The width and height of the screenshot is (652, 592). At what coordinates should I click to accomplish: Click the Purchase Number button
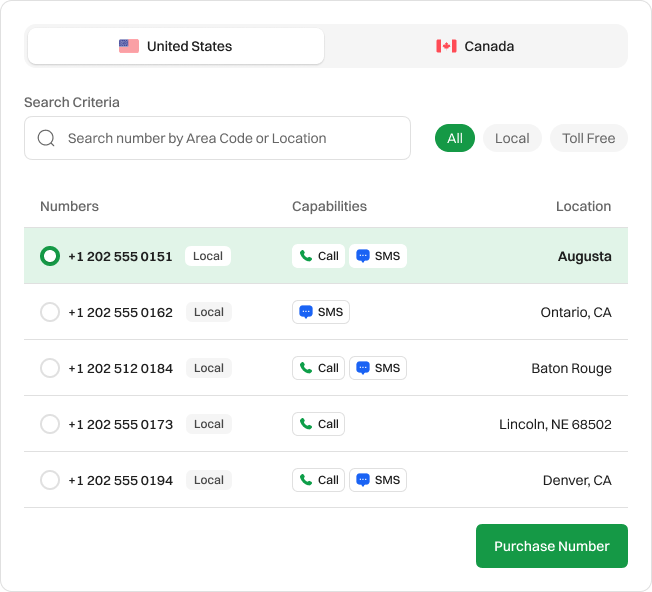[552, 546]
